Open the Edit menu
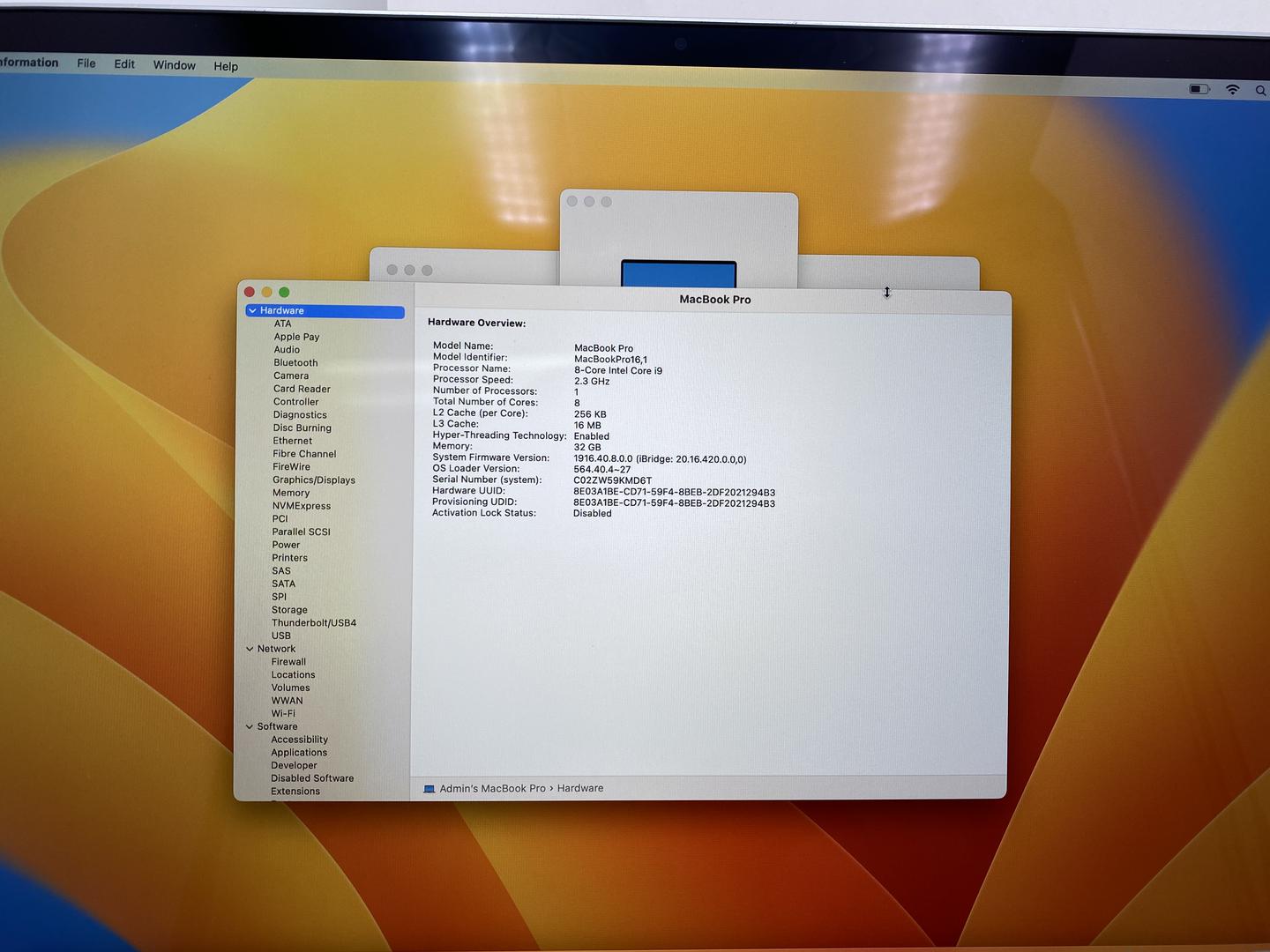Image resolution: width=1270 pixels, height=952 pixels. point(124,64)
